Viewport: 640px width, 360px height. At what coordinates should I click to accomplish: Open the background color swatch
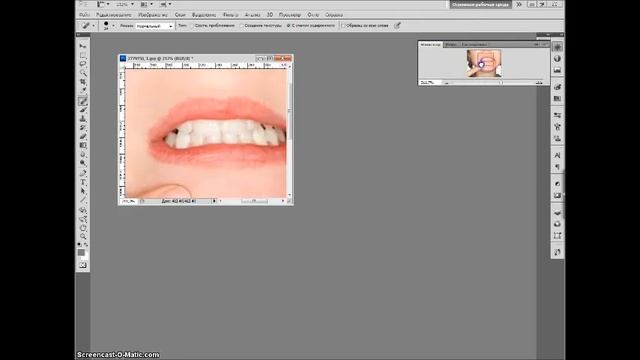point(86,257)
